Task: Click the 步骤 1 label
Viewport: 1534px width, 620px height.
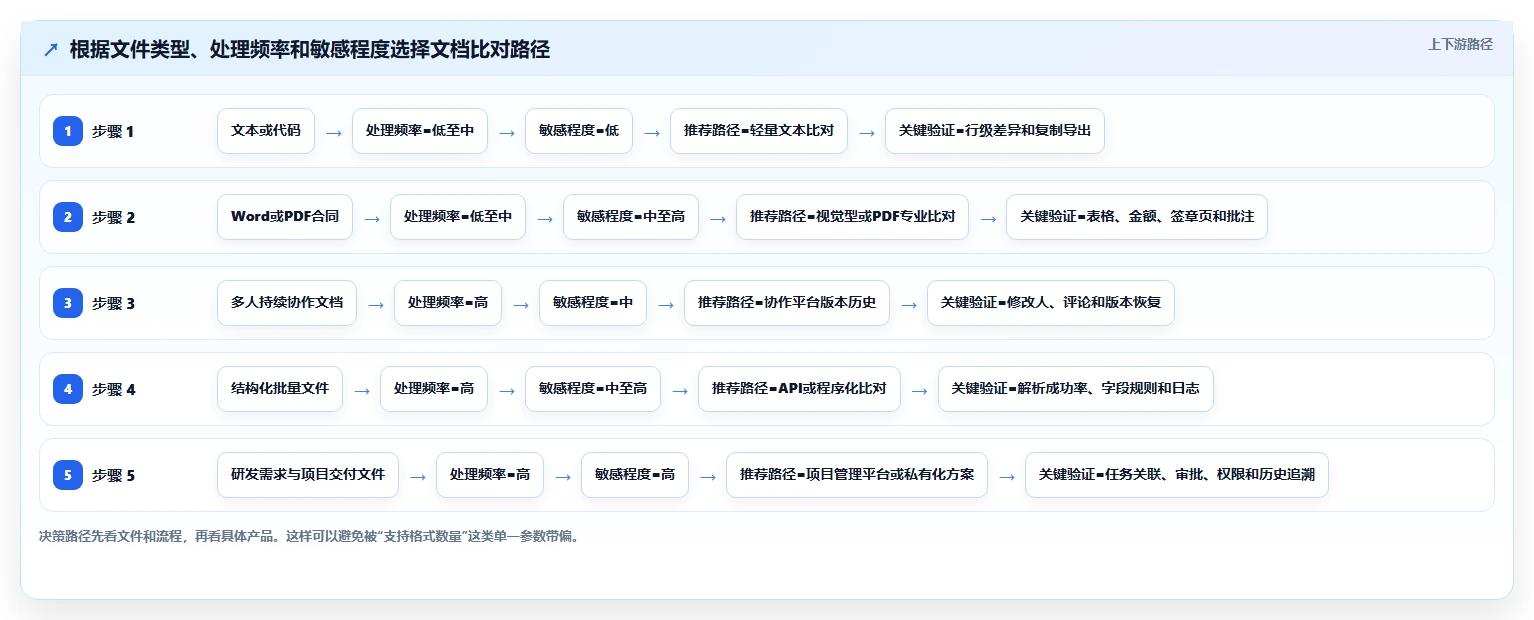Action: pyautogui.click(x=112, y=131)
